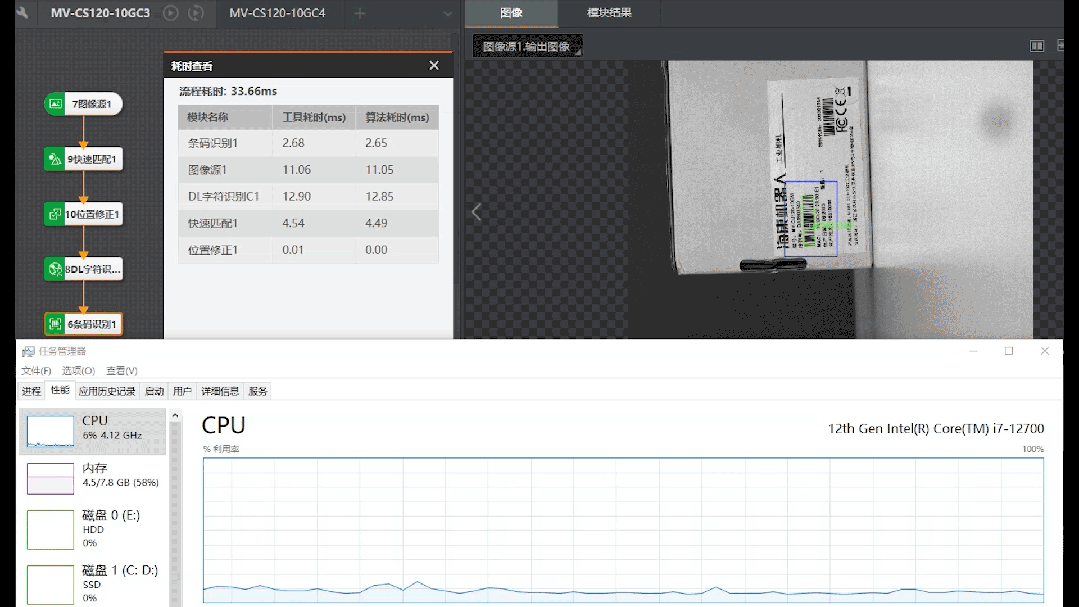Click the 10位置修正1 position correction node
The image size is (1079, 607).
pos(84,214)
